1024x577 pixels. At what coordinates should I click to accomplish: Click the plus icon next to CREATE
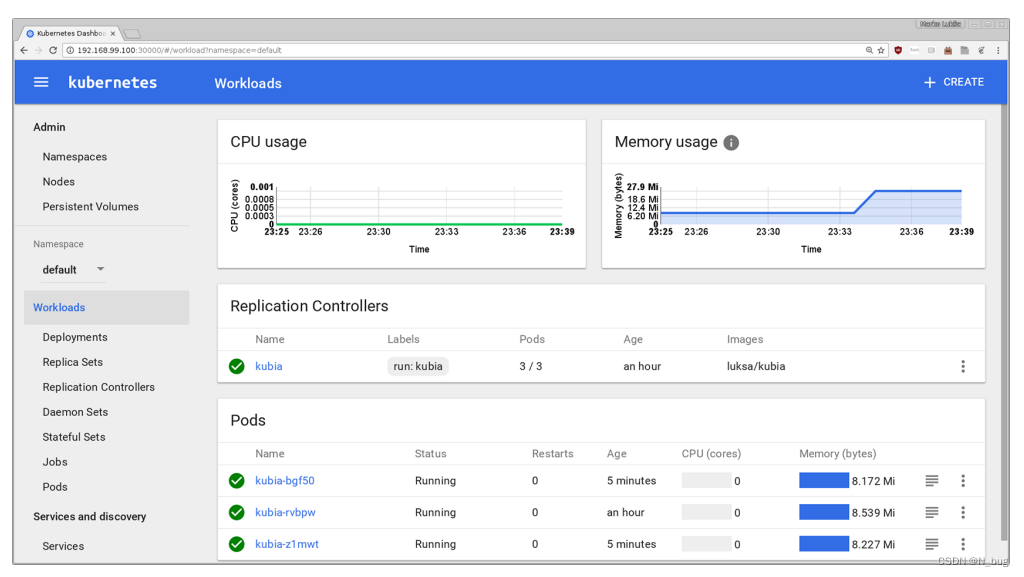coord(929,82)
